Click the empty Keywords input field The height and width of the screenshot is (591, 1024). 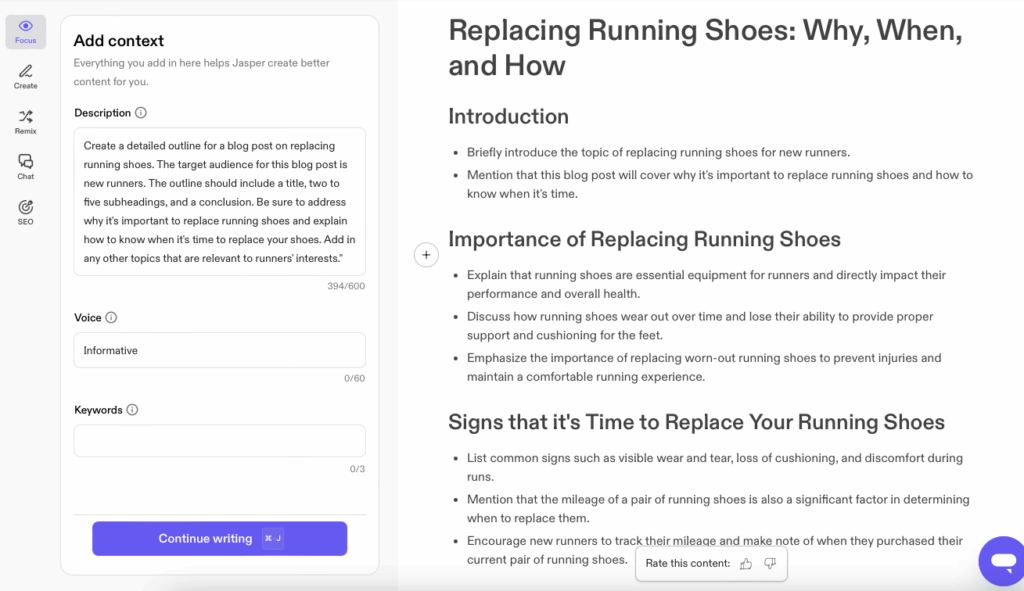point(219,441)
